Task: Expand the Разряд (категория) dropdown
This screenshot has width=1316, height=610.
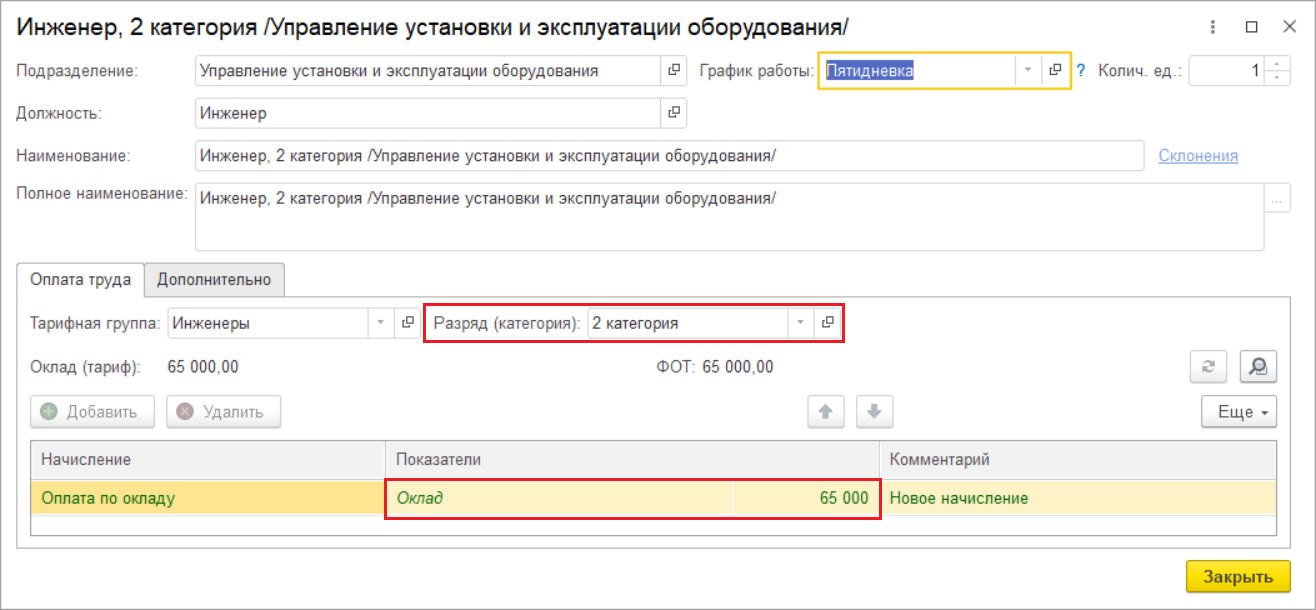Action: tap(800, 323)
